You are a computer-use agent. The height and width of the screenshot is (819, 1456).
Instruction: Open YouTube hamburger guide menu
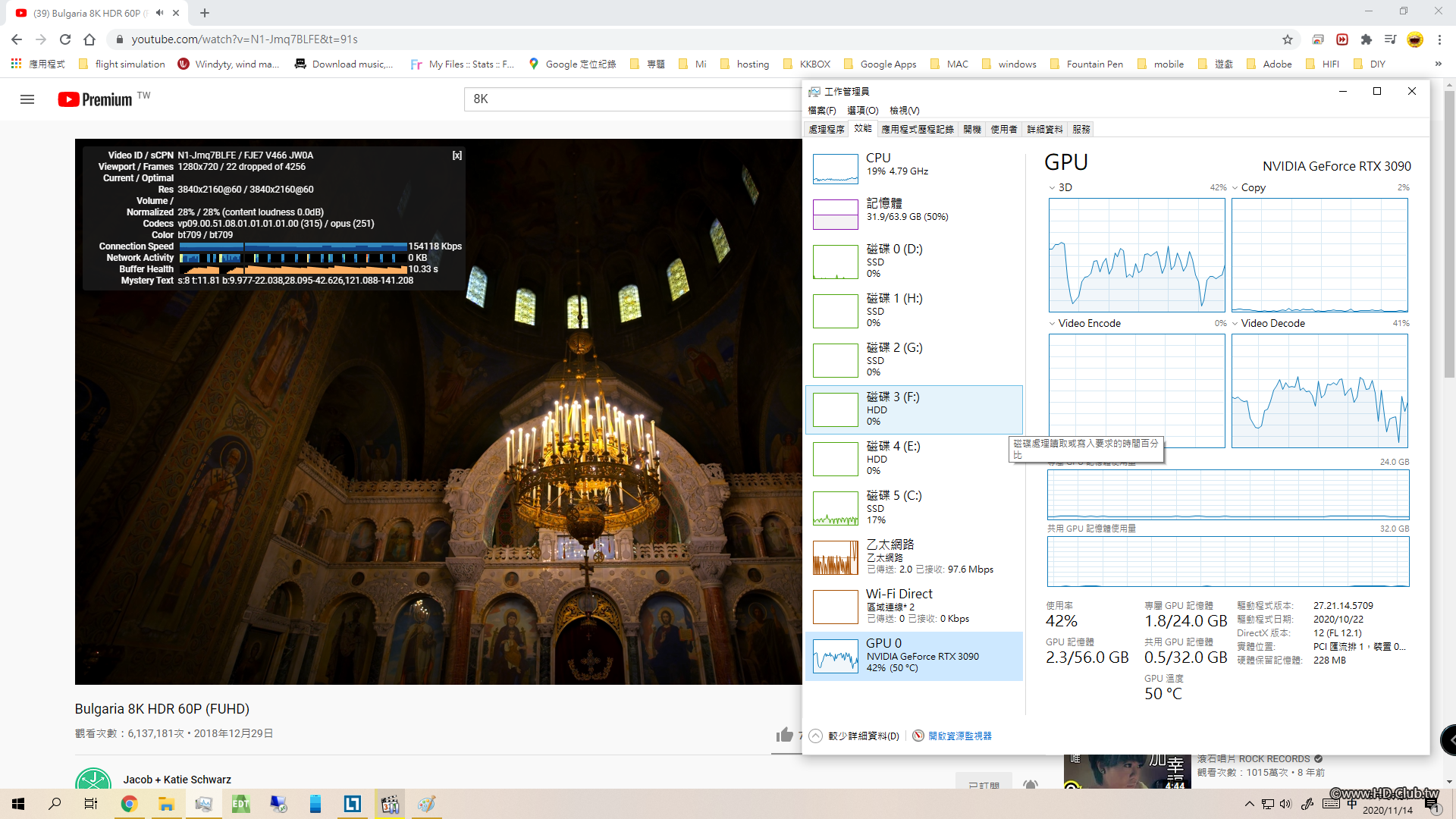[x=27, y=99]
